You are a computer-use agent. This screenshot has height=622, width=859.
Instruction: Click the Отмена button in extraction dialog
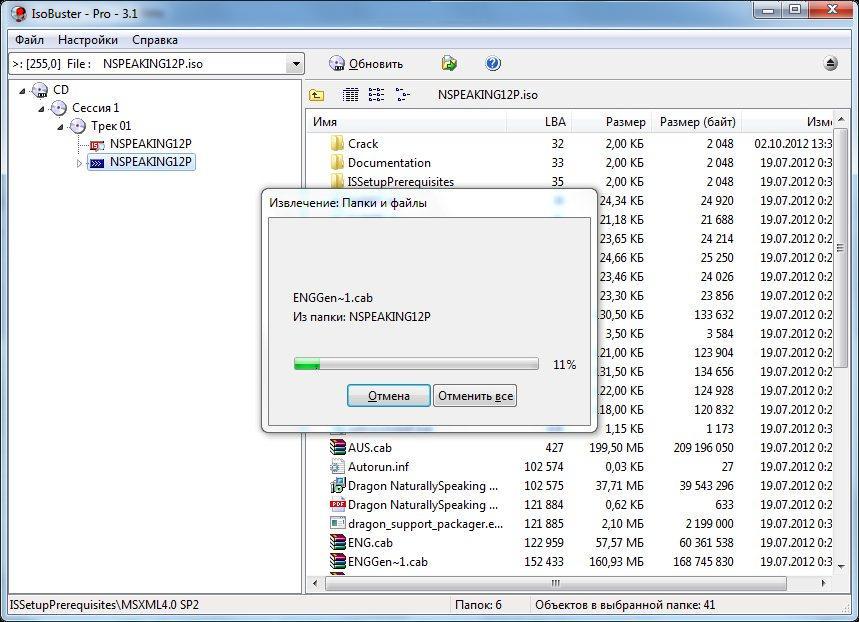coord(388,396)
